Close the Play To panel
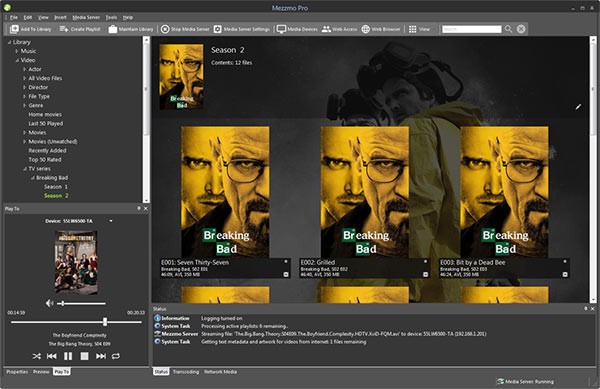Viewport: 600px width, 389px height. [x=145, y=208]
